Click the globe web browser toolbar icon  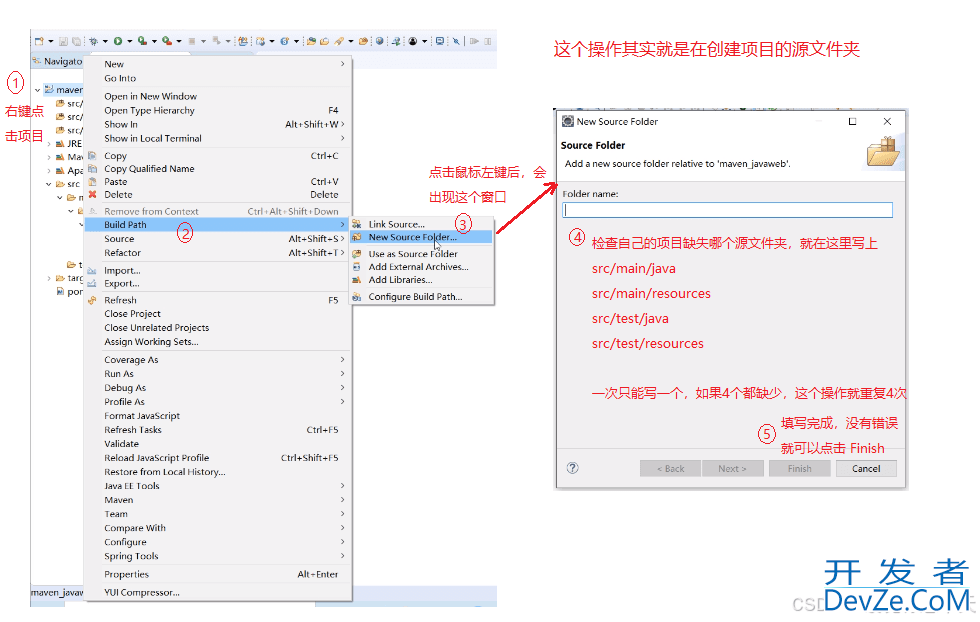tap(379, 41)
